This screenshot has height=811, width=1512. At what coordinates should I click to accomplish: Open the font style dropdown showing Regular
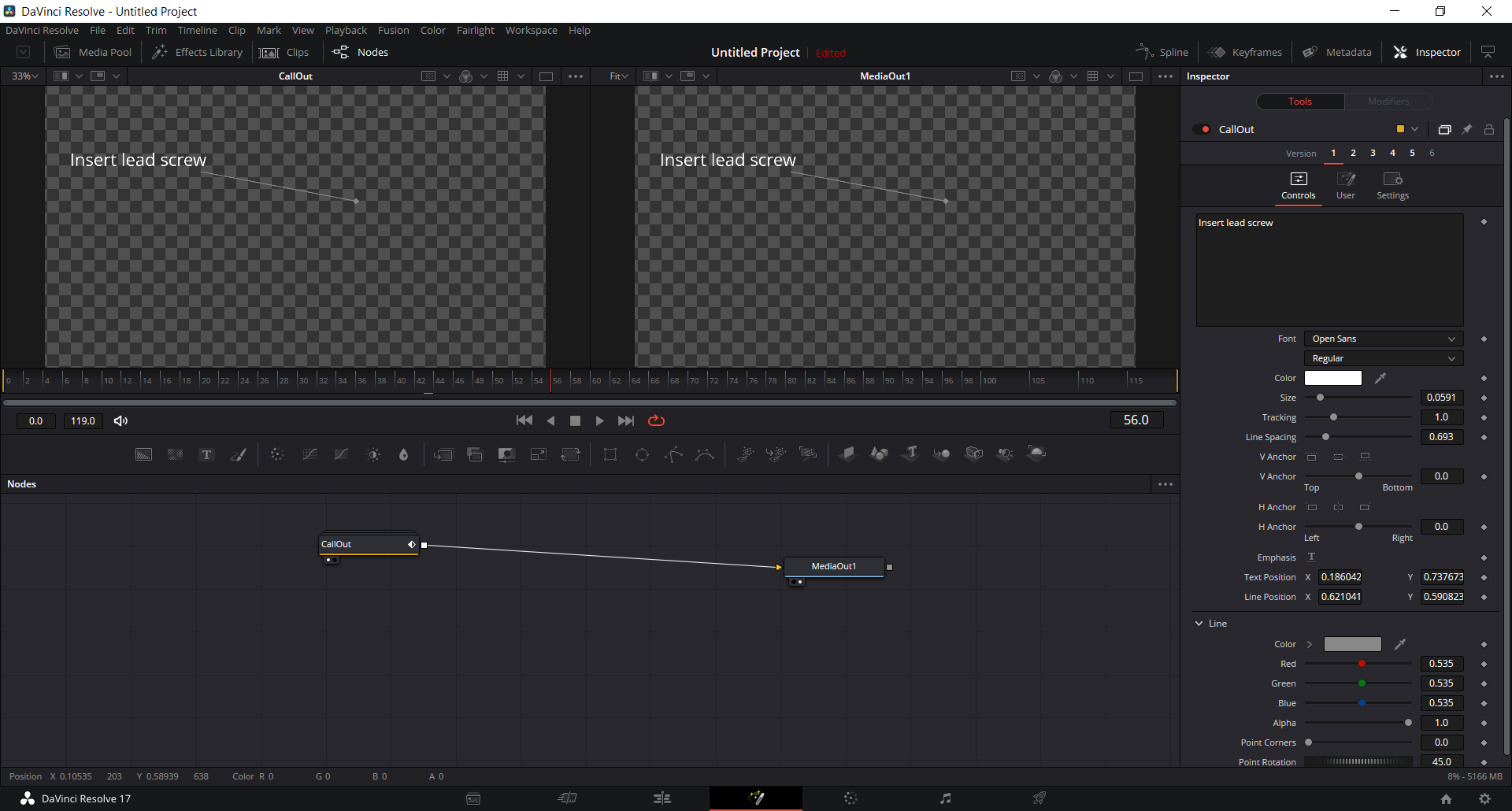pos(1384,358)
